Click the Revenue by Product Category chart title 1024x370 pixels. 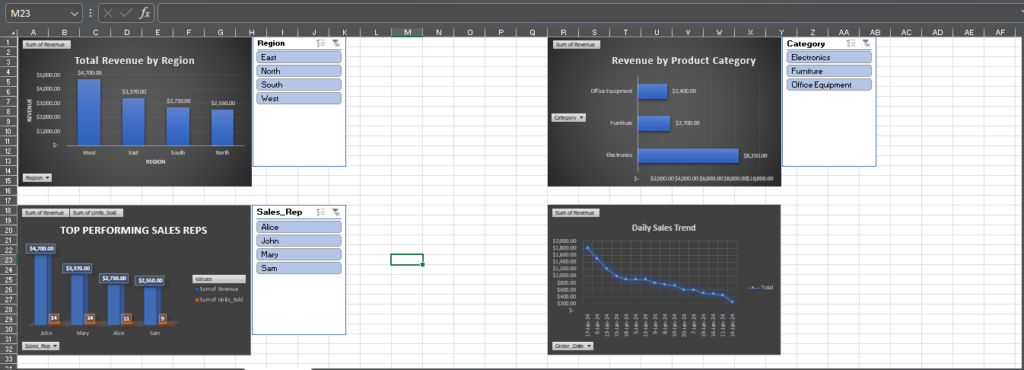pos(683,61)
